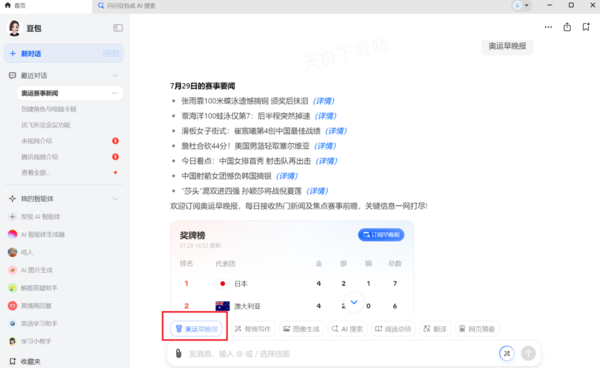Click the 最近对话 chat icon
This screenshot has height=368, width=600.
tap(12, 75)
